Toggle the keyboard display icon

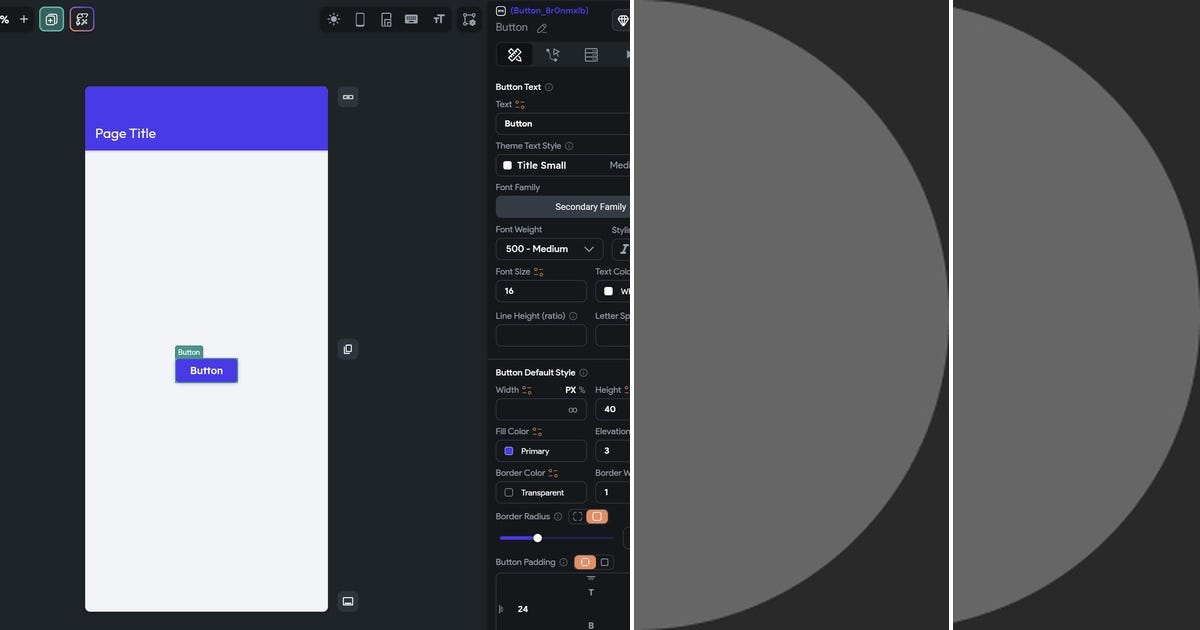(411, 19)
